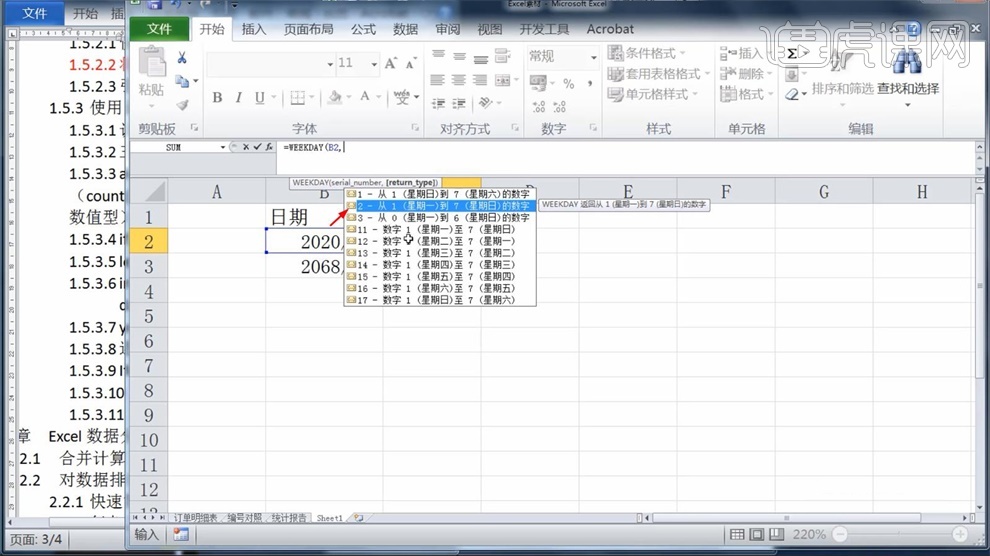Open the Excel 文件 File tab
This screenshot has width=990, height=556.
click(159, 29)
